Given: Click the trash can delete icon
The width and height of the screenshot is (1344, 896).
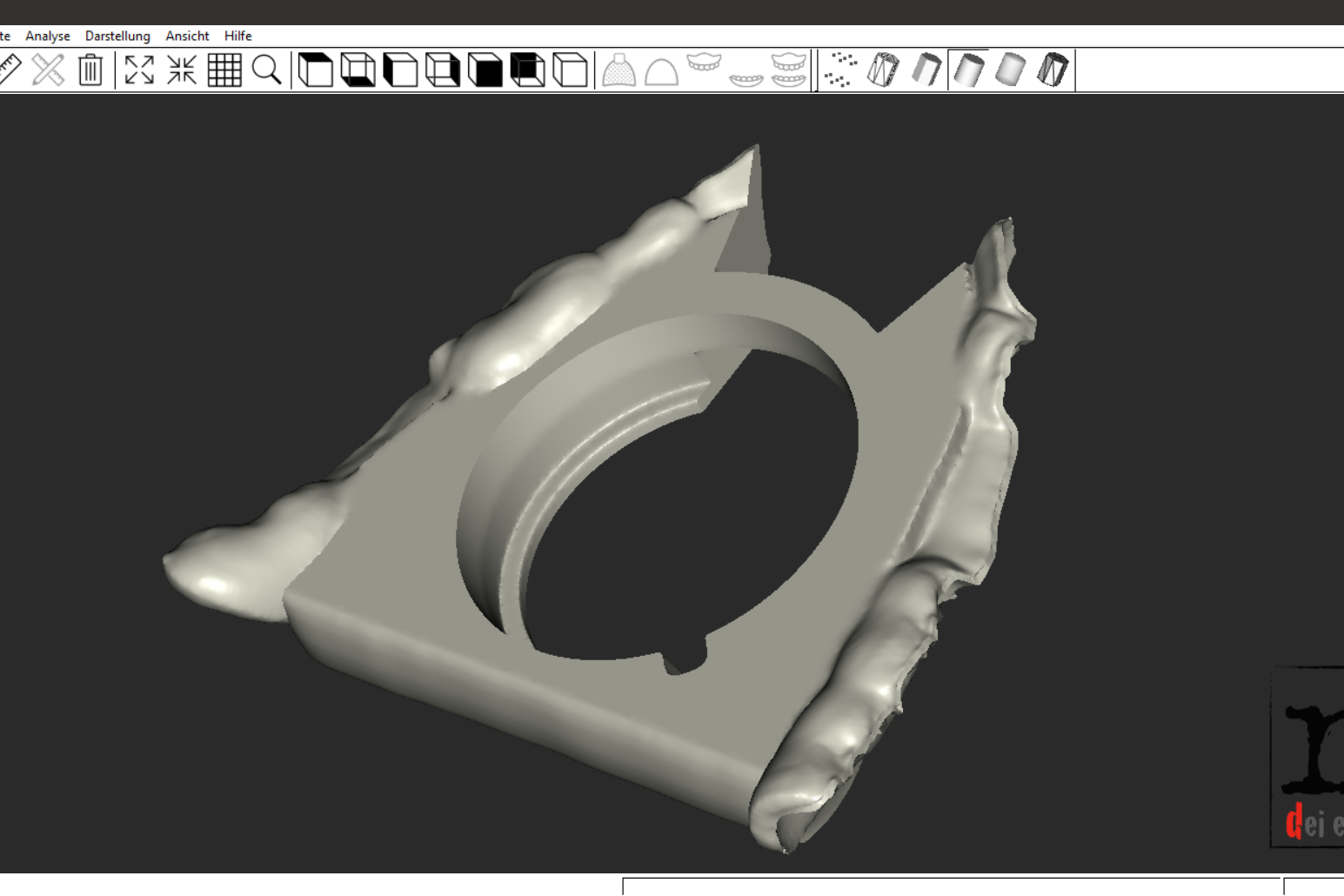Looking at the screenshot, I should (x=90, y=70).
